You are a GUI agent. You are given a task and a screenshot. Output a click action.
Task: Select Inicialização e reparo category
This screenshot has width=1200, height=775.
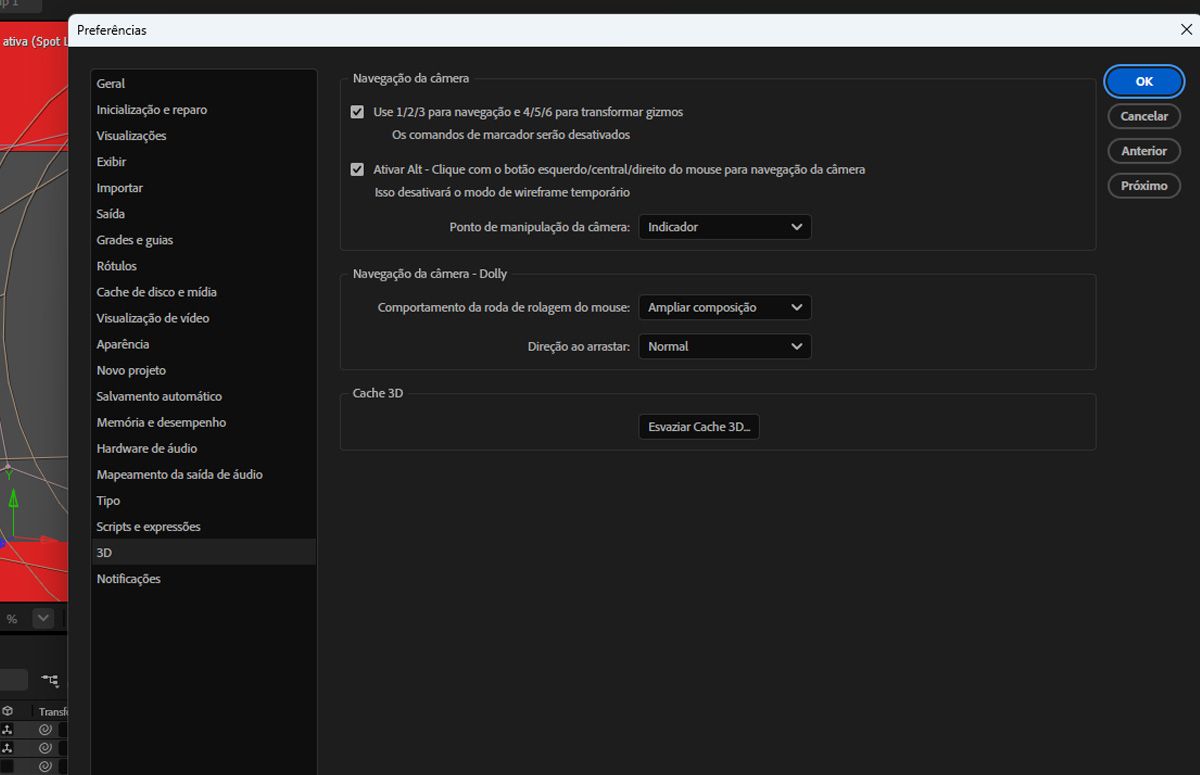[203, 110]
